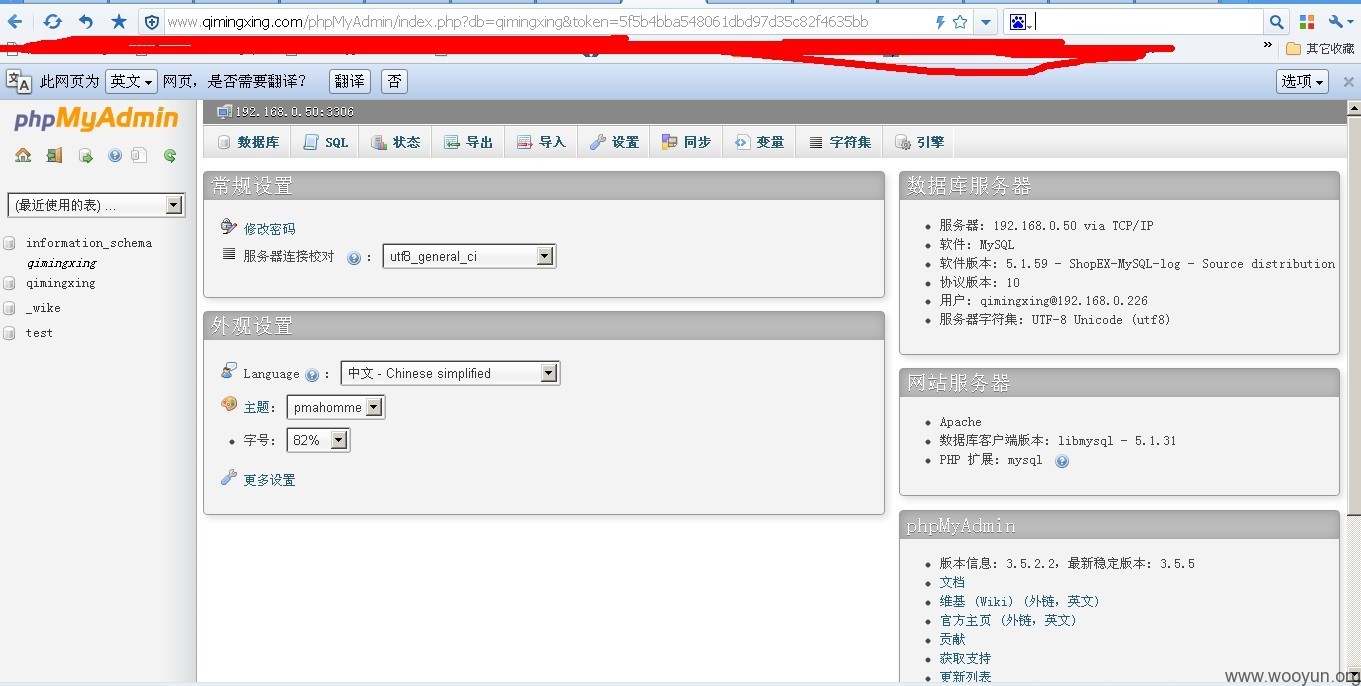Click the _wike database icon
The height and width of the screenshot is (686, 1361).
[x=10, y=308]
